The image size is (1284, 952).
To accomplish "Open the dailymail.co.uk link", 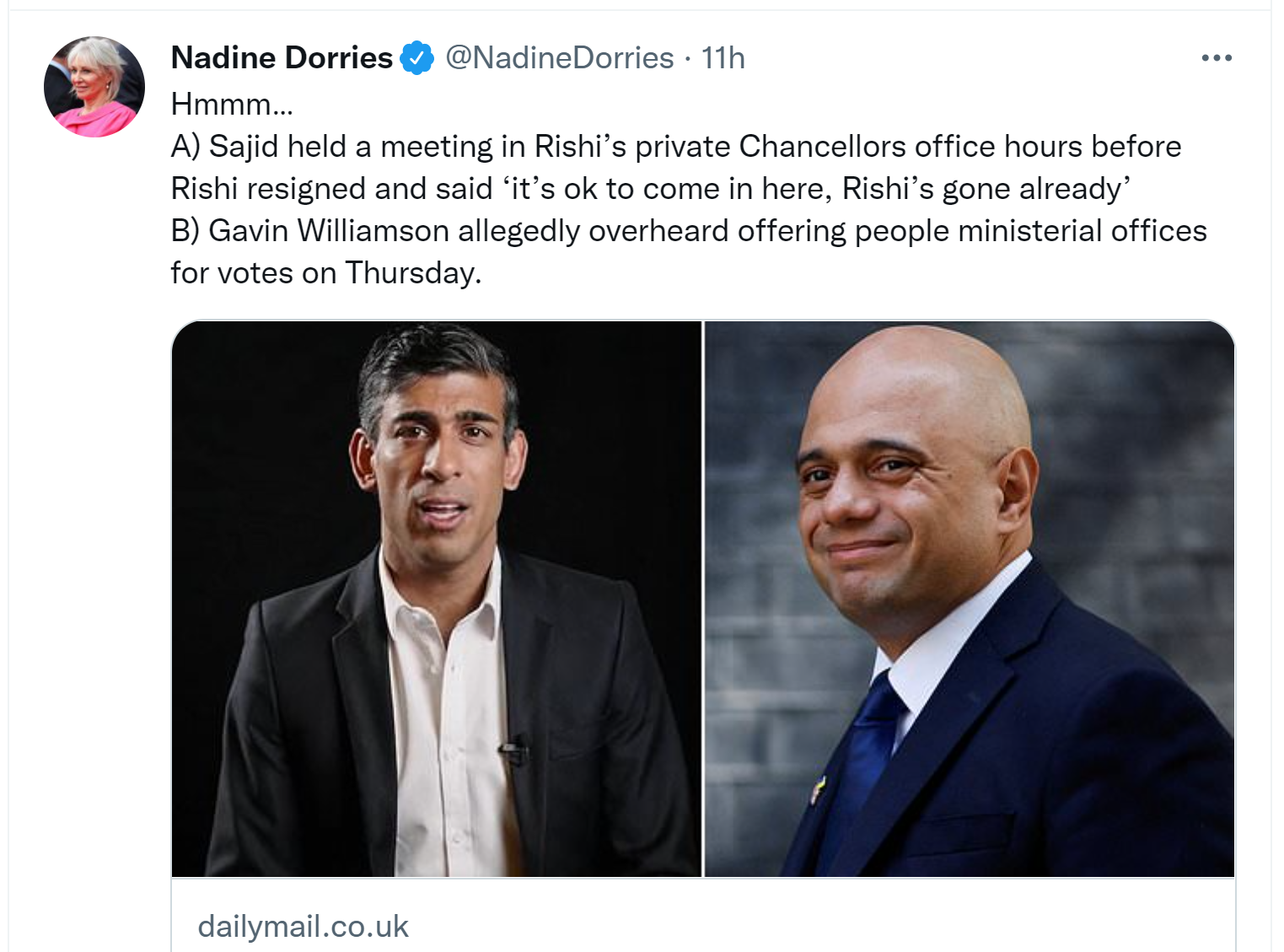I will tap(303, 927).
